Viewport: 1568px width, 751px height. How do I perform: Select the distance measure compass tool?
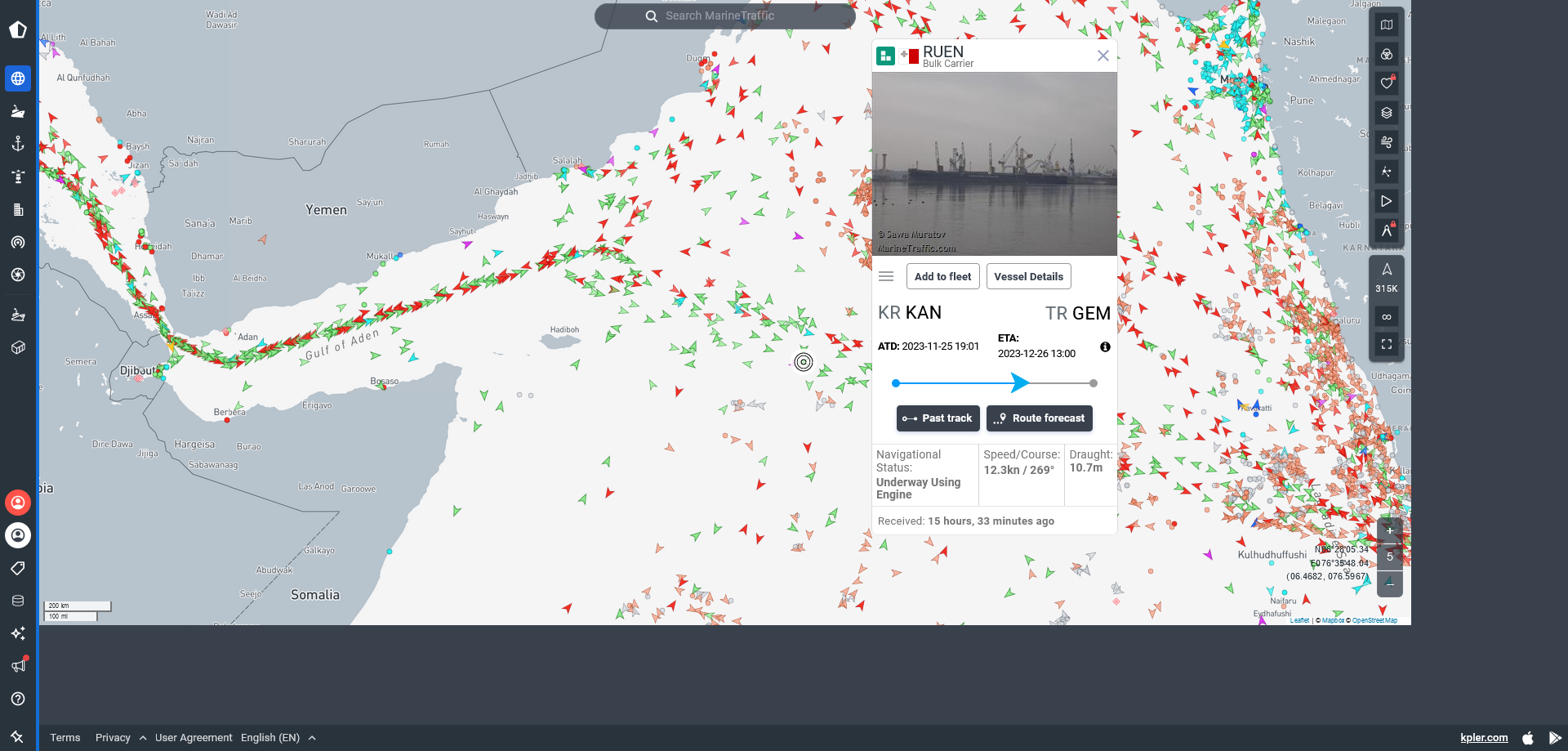point(1387,230)
